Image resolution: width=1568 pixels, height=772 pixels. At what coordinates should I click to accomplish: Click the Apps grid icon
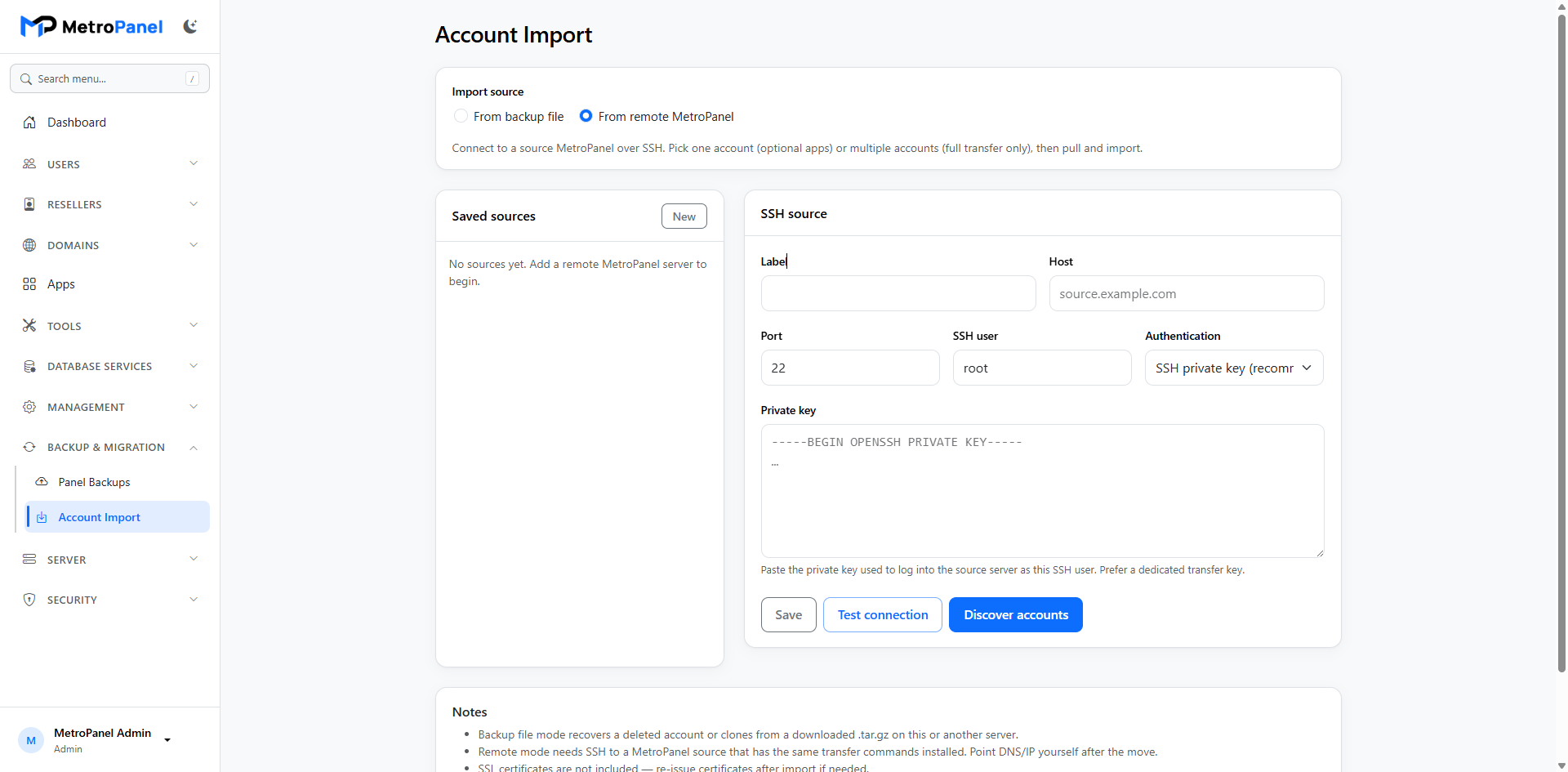point(29,284)
